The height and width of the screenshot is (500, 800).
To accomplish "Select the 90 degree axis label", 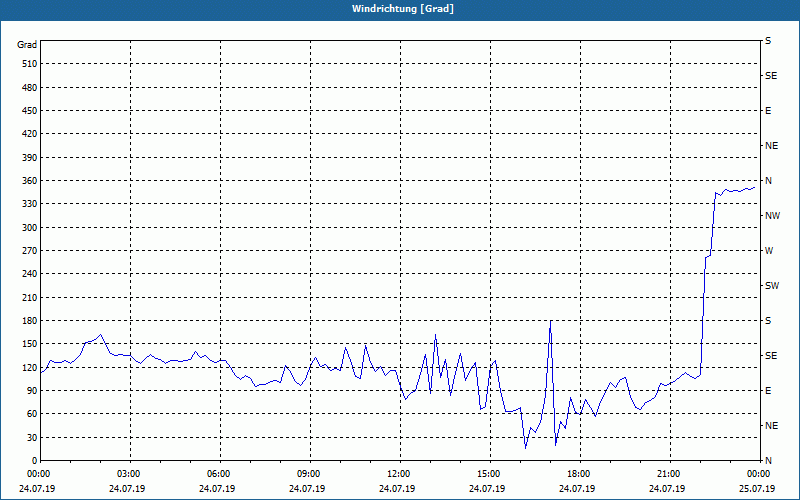I will coord(32,391).
